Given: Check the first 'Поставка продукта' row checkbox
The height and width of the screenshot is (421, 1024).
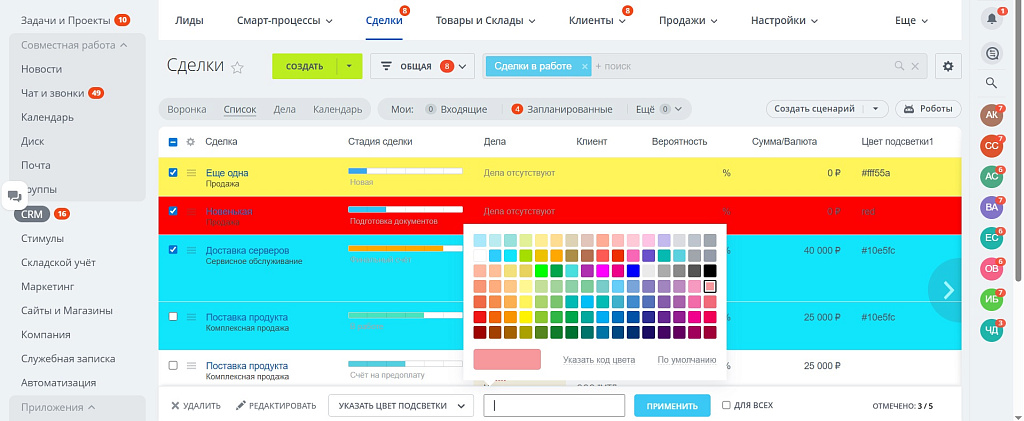Looking at the screenshot, I should click(x=173, y=316).
